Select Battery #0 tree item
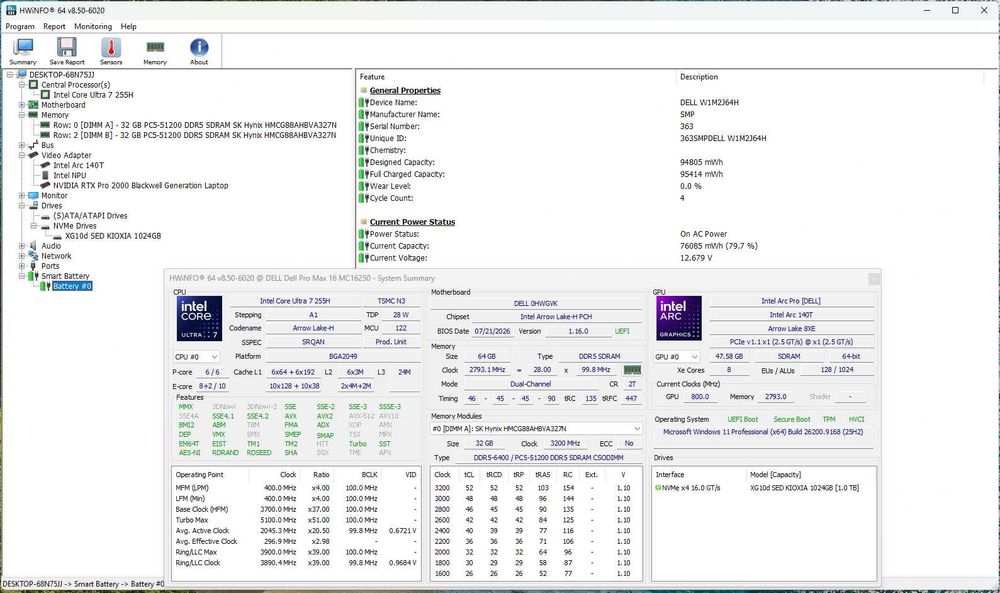1000x593 pixels. [x=72, y=286]
